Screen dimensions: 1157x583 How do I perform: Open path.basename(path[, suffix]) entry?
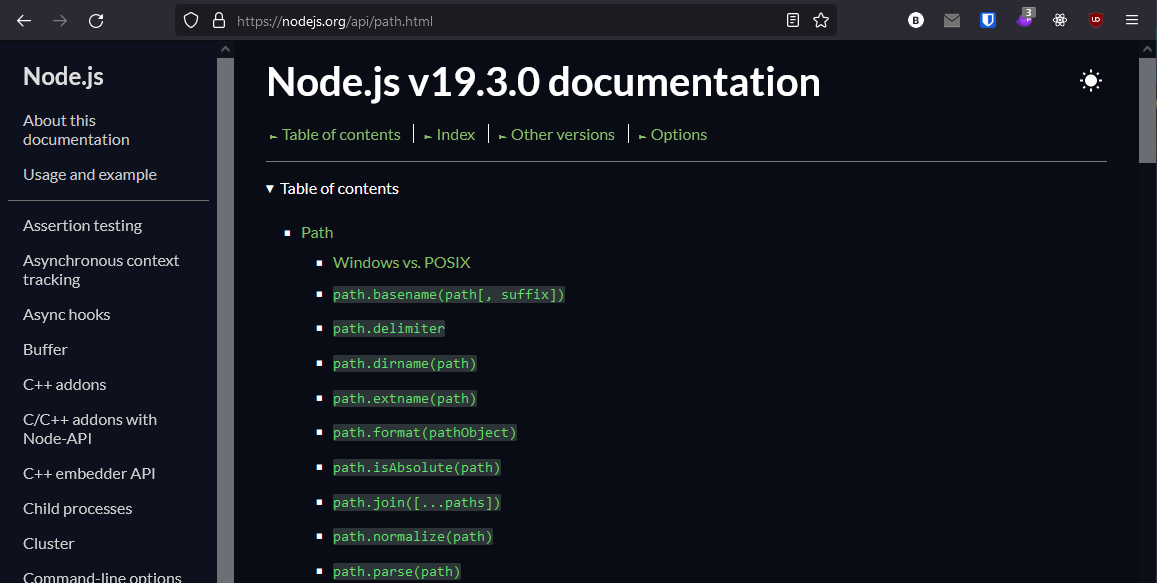point(449,294)
